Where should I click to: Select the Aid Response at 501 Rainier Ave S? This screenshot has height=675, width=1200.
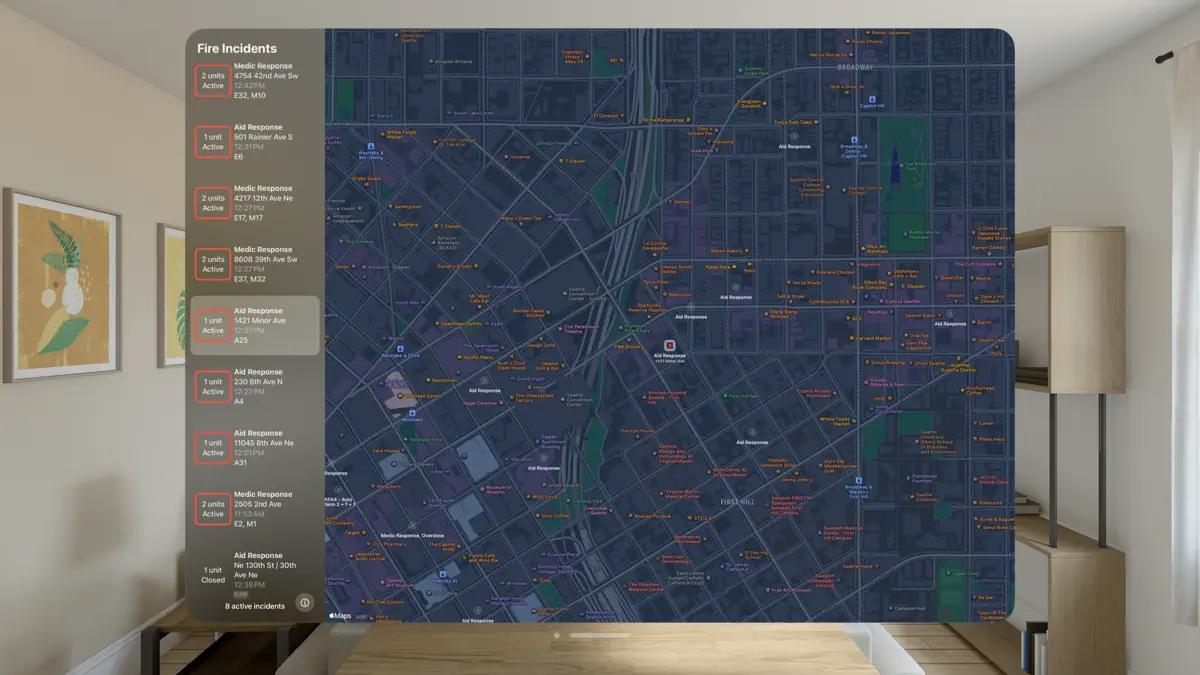click(x=253, y=142)
